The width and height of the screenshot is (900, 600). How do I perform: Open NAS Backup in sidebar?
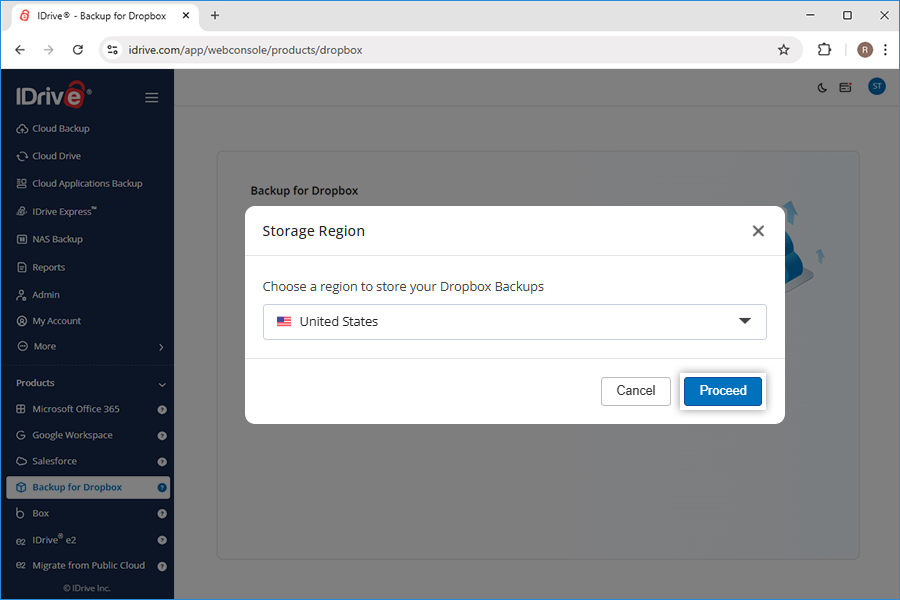point(57,239)
